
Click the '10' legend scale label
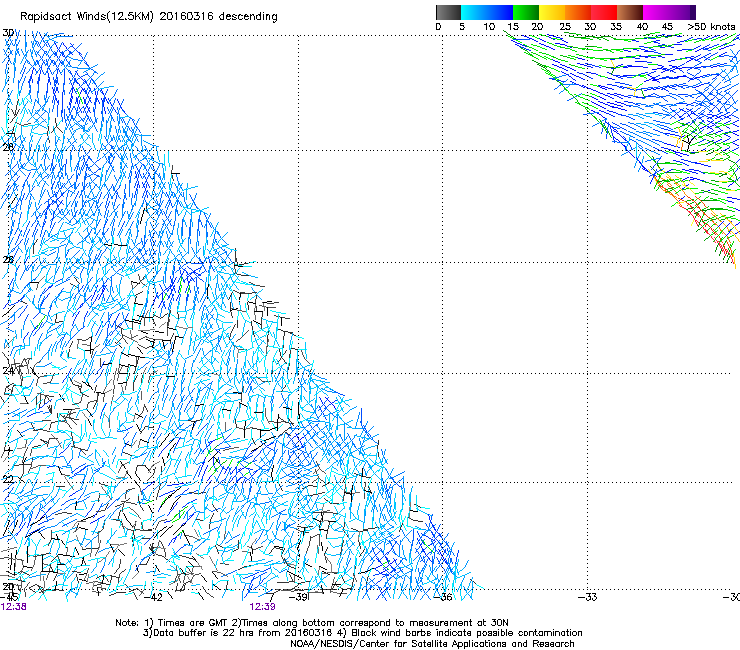click(x=489, y=27)
